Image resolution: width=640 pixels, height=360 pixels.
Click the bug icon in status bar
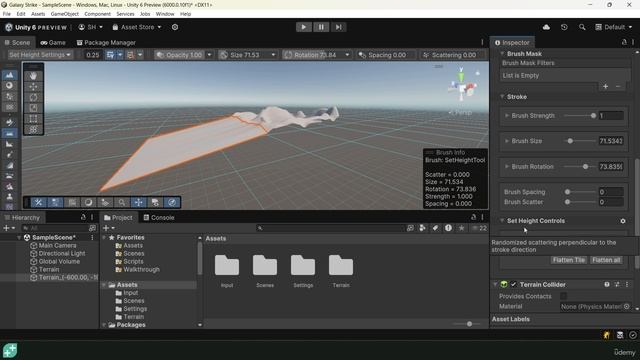[x=607, y=335]
